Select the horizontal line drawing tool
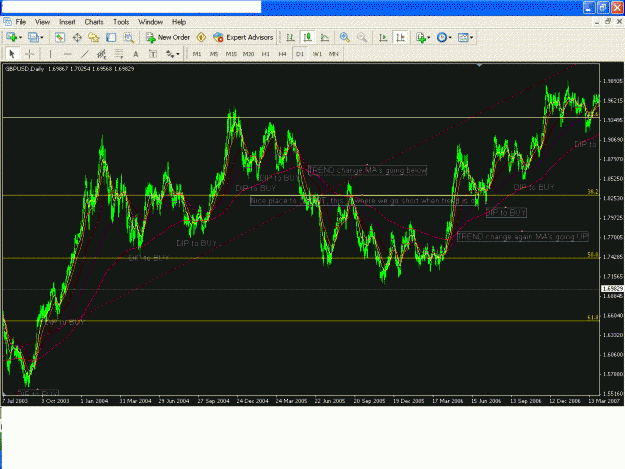The image size is (625, 469). pos(67,54)
